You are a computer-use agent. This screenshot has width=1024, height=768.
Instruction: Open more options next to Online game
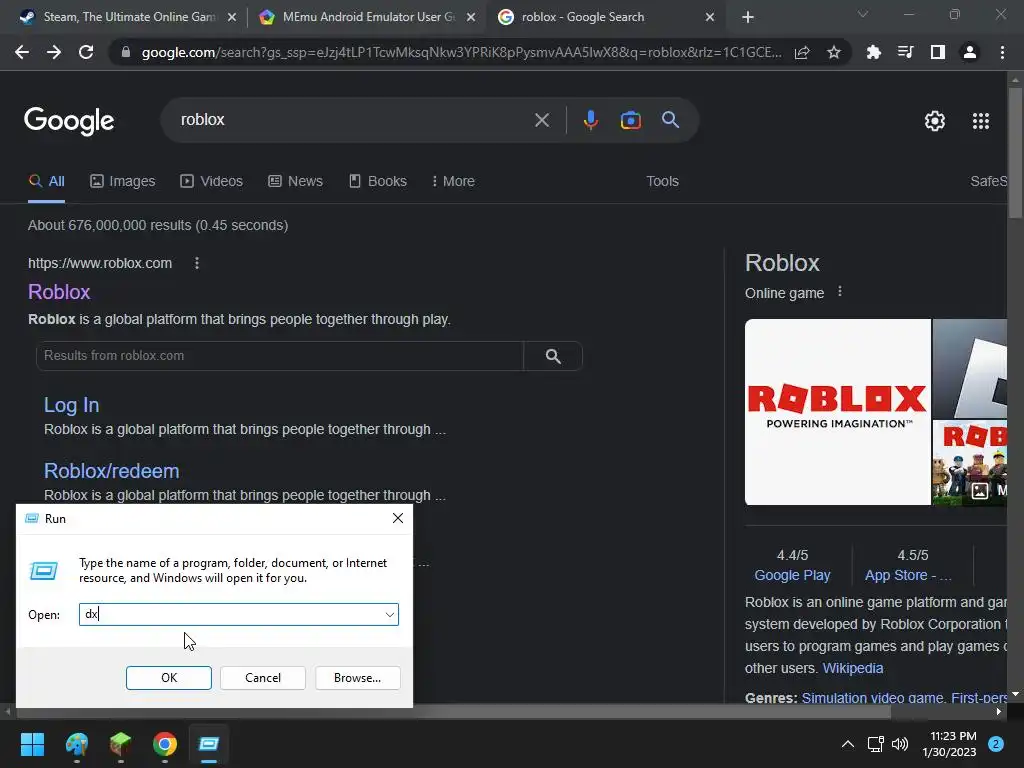click(840, 292)
